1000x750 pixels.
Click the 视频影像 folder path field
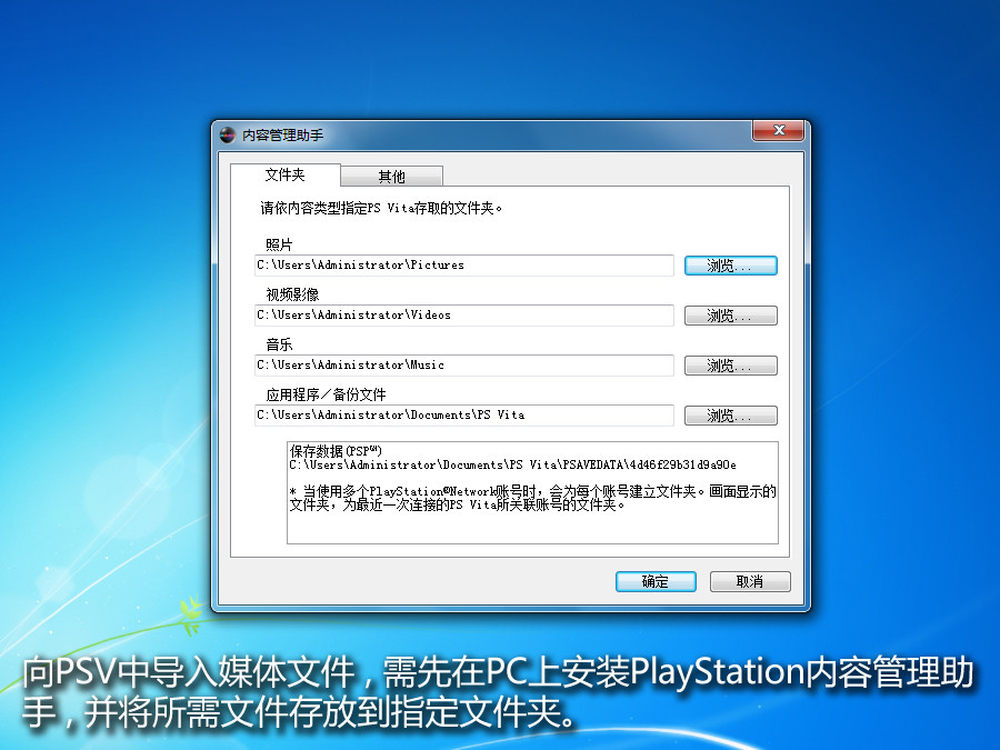[x=464, y=315]
